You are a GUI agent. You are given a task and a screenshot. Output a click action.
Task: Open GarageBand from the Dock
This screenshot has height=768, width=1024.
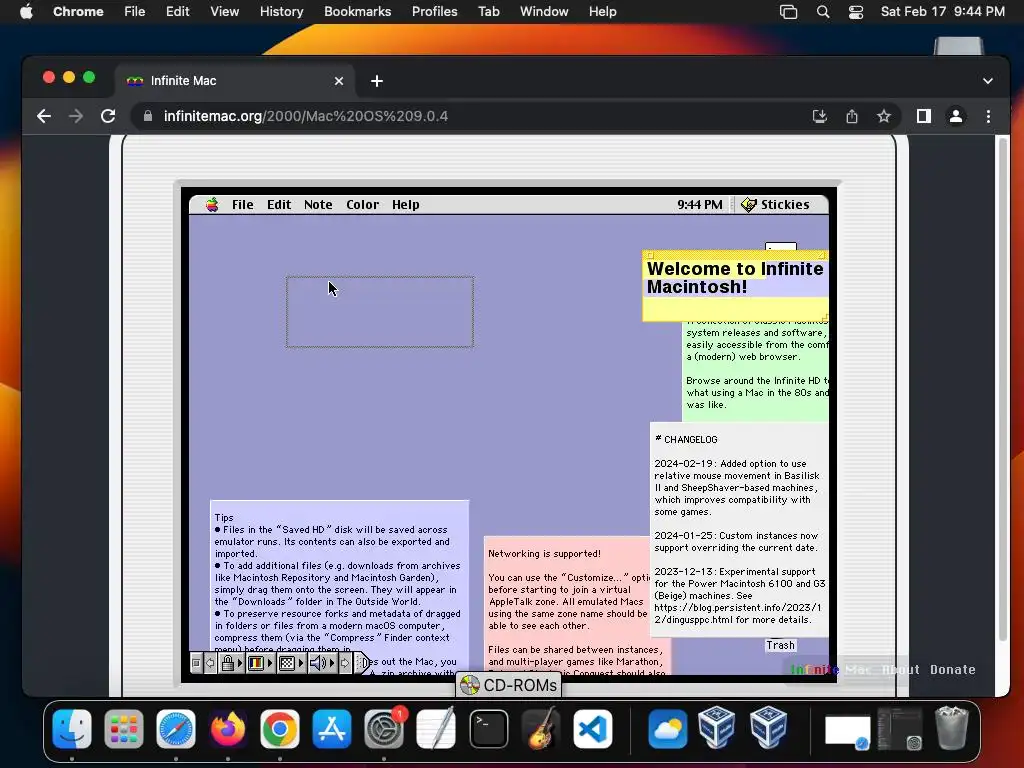(541, 728)
